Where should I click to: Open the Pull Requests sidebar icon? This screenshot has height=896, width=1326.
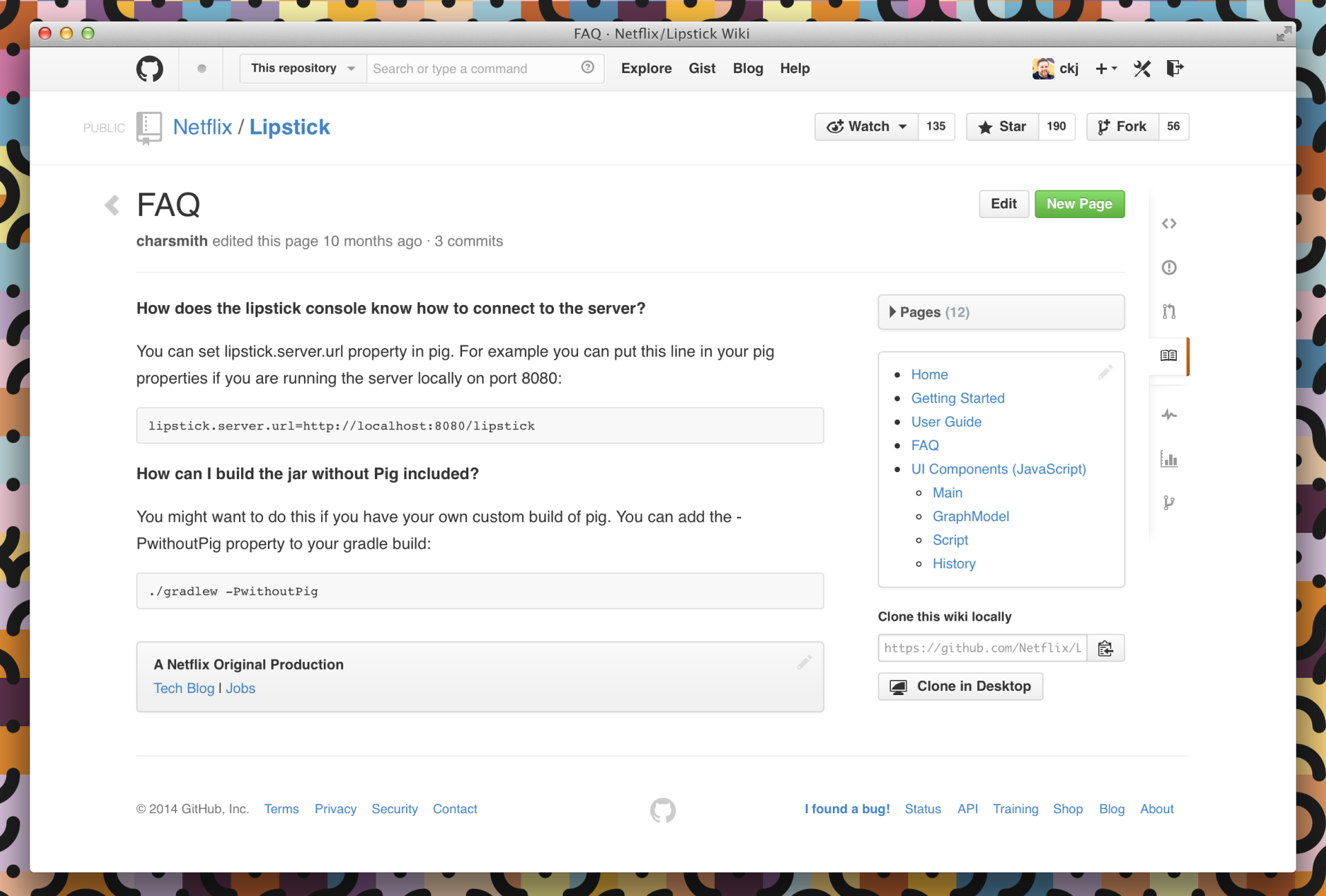point(1169,311)
